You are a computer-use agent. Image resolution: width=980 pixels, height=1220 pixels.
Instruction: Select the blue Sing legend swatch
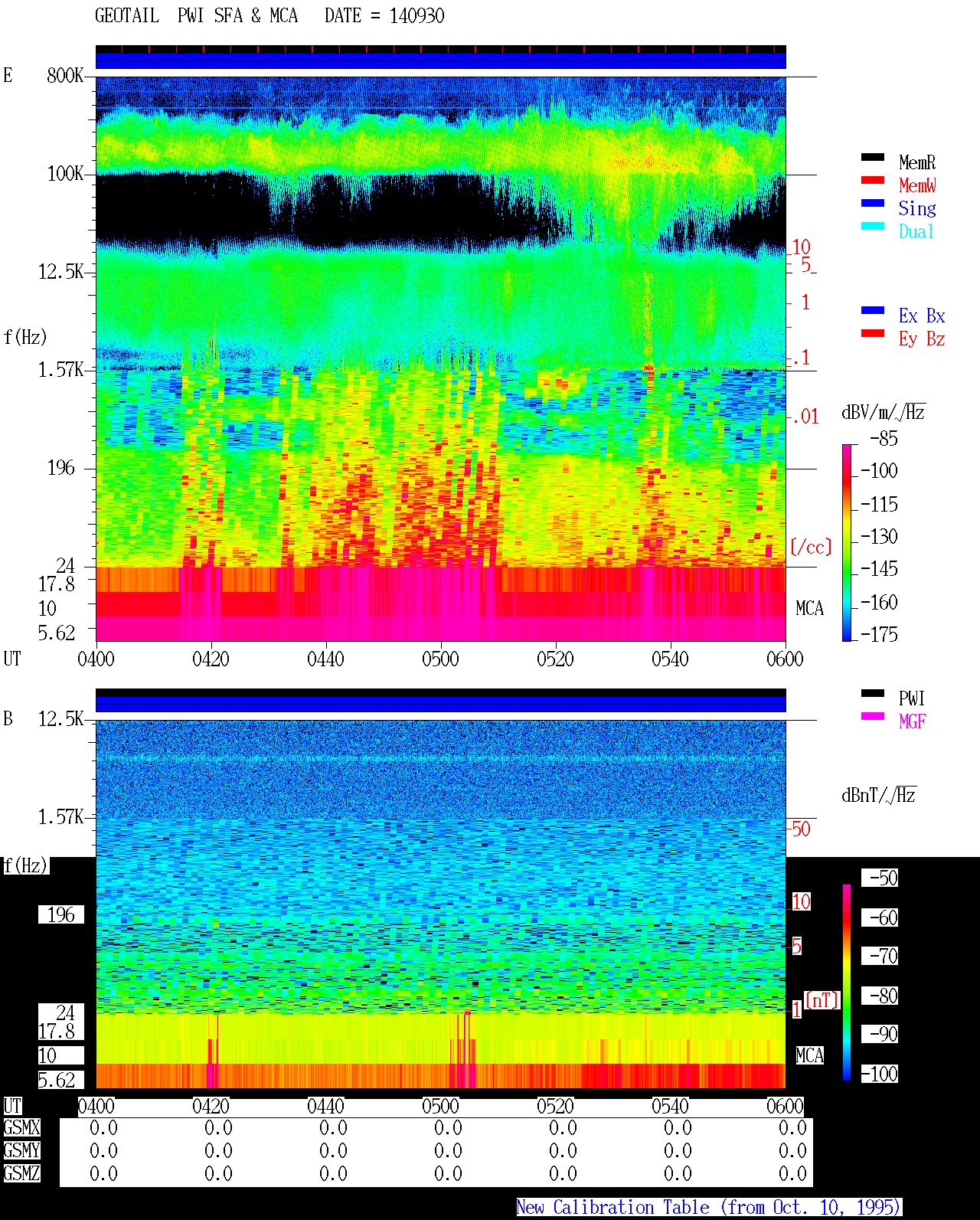pyautogui.click(x=873, y=204)
